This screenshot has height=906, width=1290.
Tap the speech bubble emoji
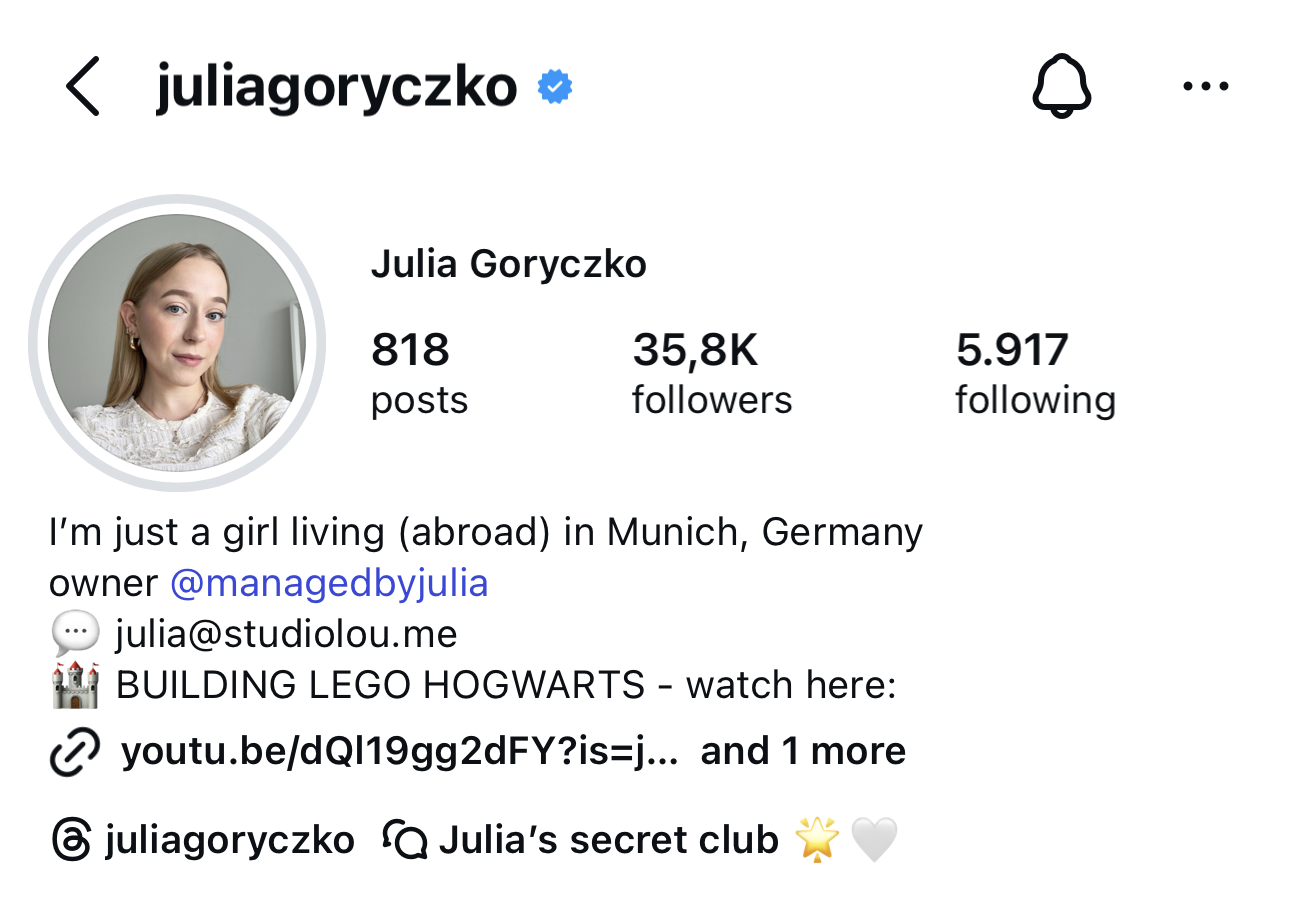(74, 634)
